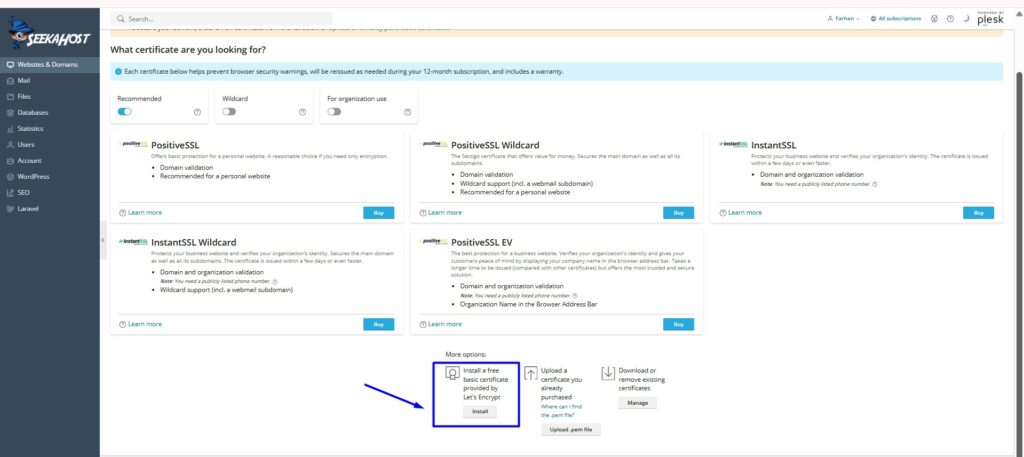Screen dimensions: 1024x457
Task: Click Manage to manage existing certificates
Action: [637, 403]
